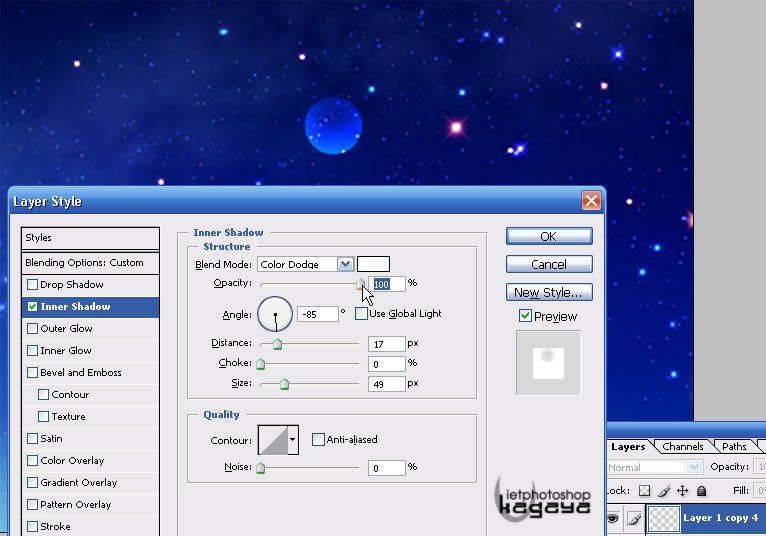The image size is (766, 536).
Task: Click the Opacity slider handle
Action: point(360,284)
